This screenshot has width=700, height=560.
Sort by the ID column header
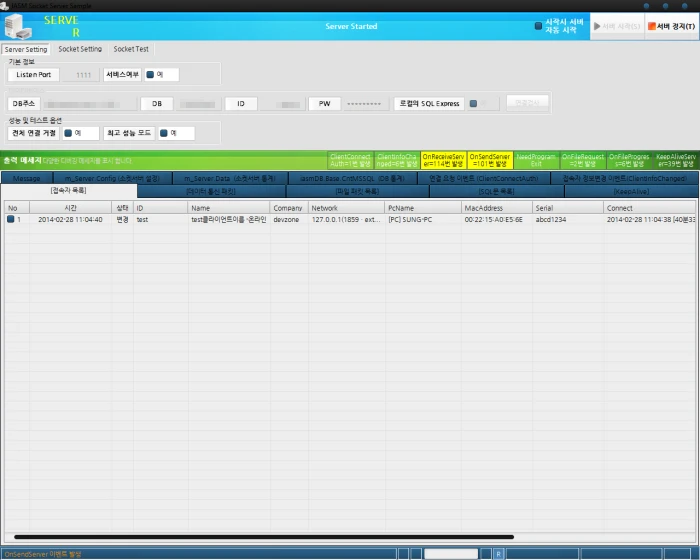160,208
